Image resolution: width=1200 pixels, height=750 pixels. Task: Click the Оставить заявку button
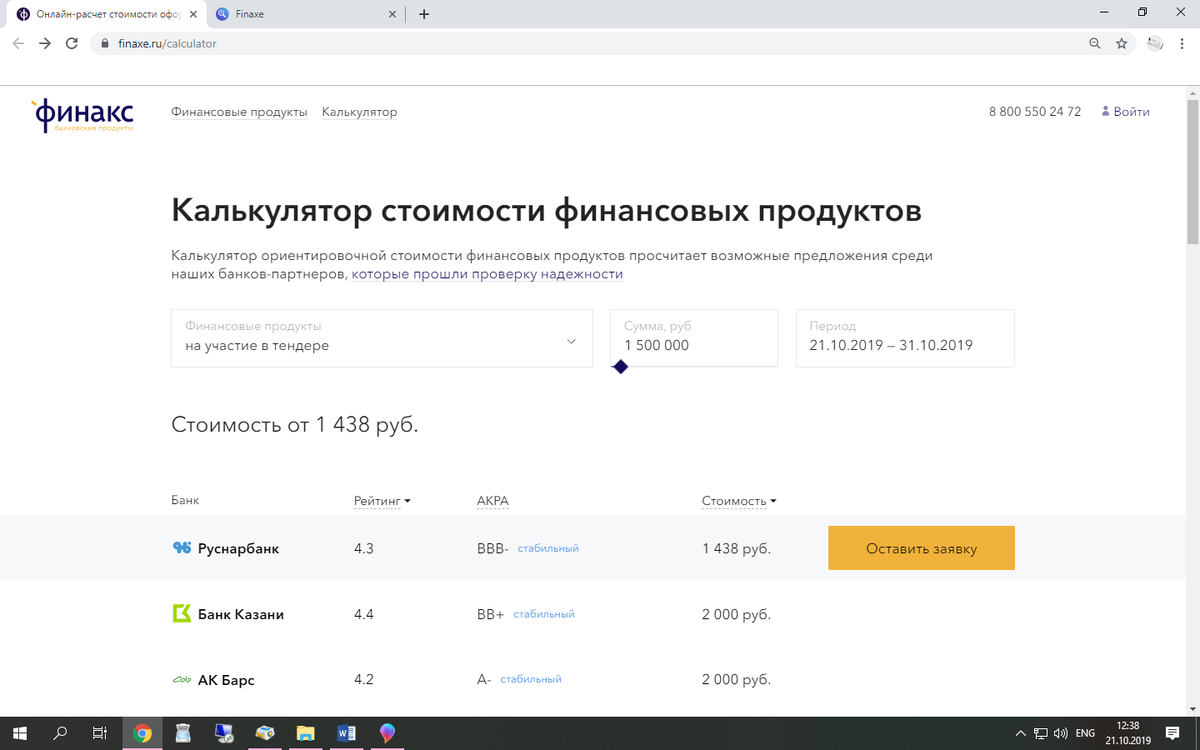pos(921,548)
